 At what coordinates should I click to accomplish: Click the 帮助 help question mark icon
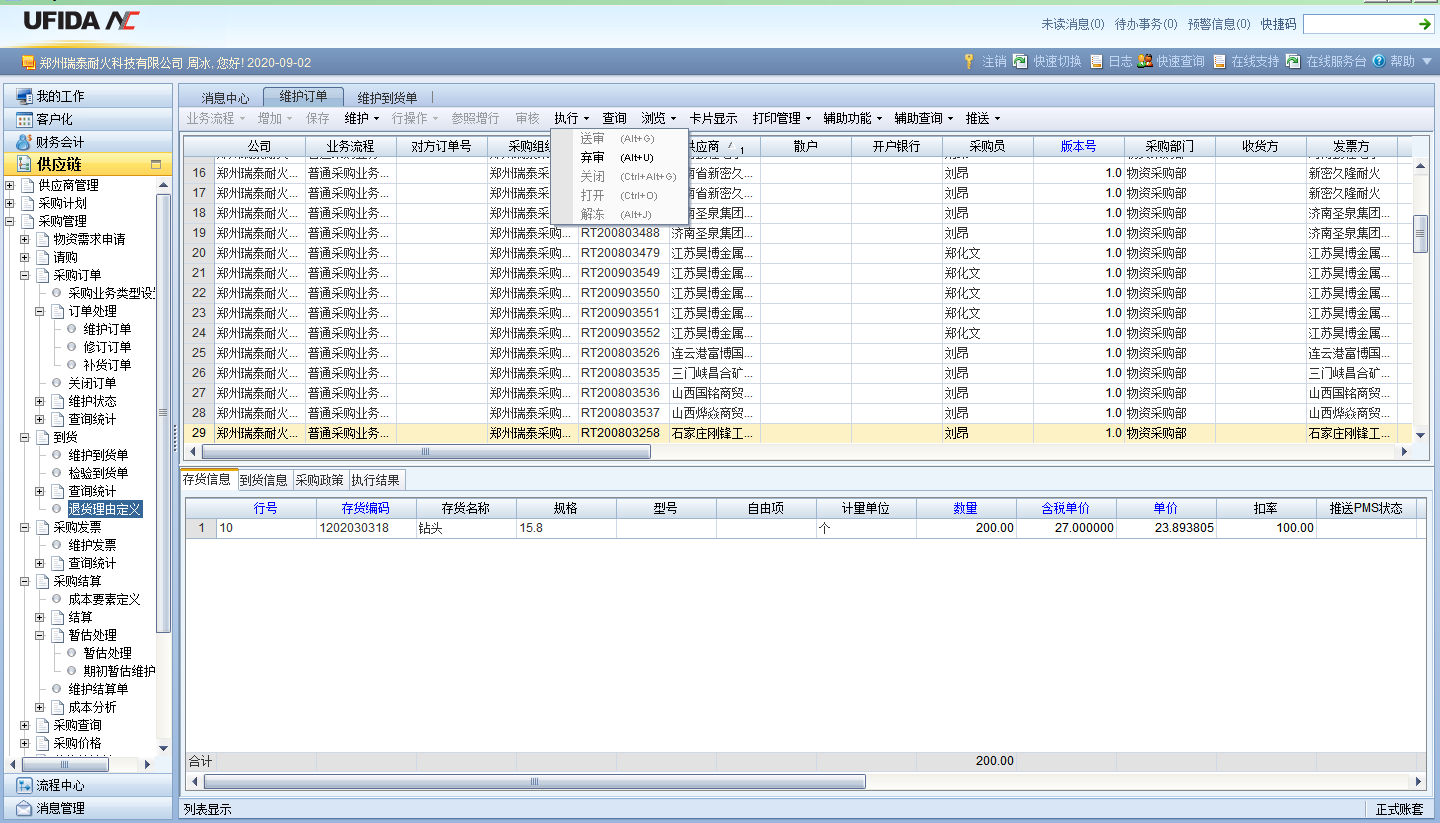coord(1379,61)
